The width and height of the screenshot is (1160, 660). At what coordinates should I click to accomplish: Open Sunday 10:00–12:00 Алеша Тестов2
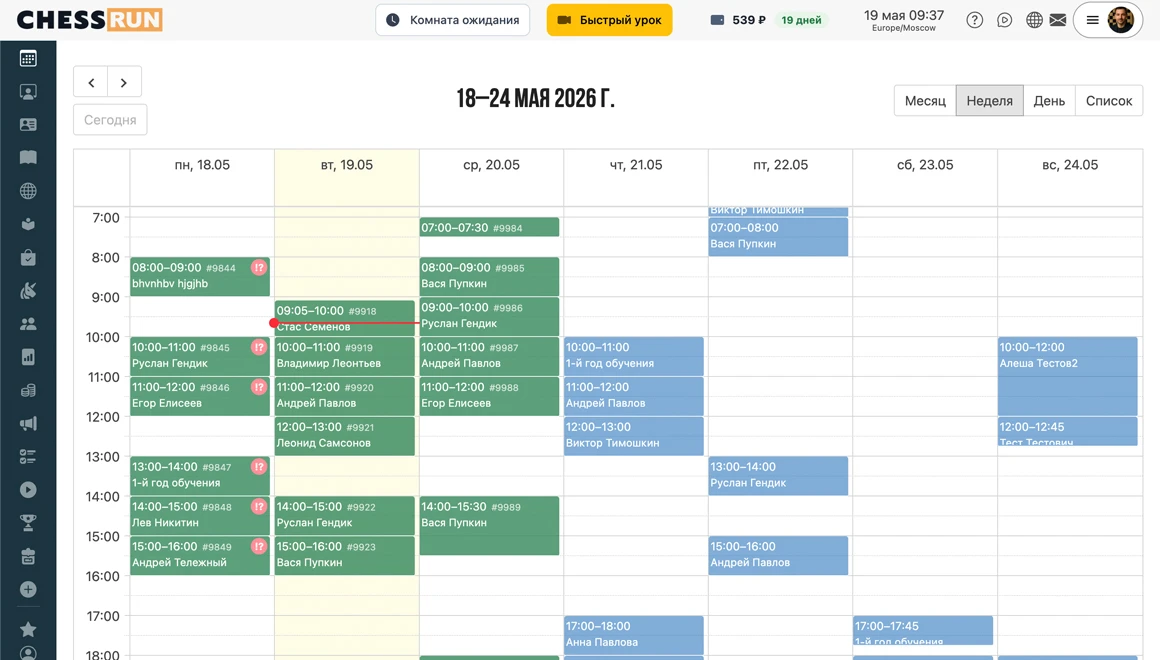click(1068, 376)
